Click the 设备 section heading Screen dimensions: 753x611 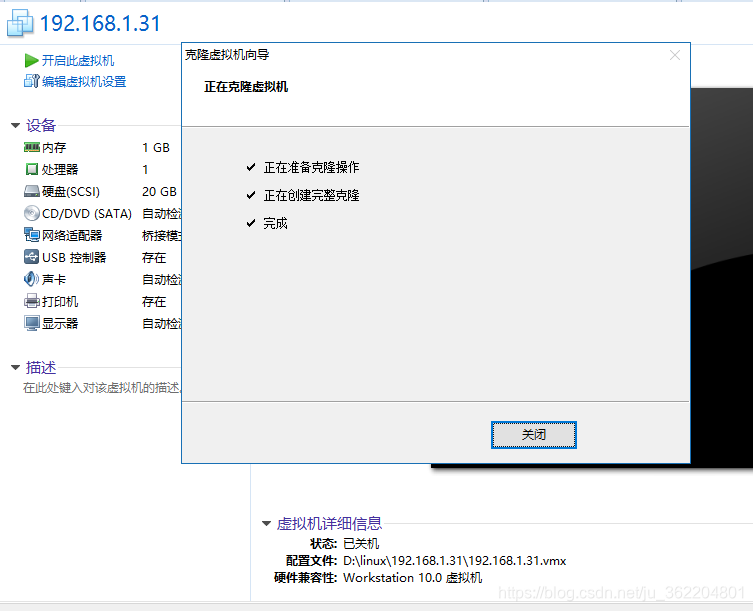click(41, 125)
